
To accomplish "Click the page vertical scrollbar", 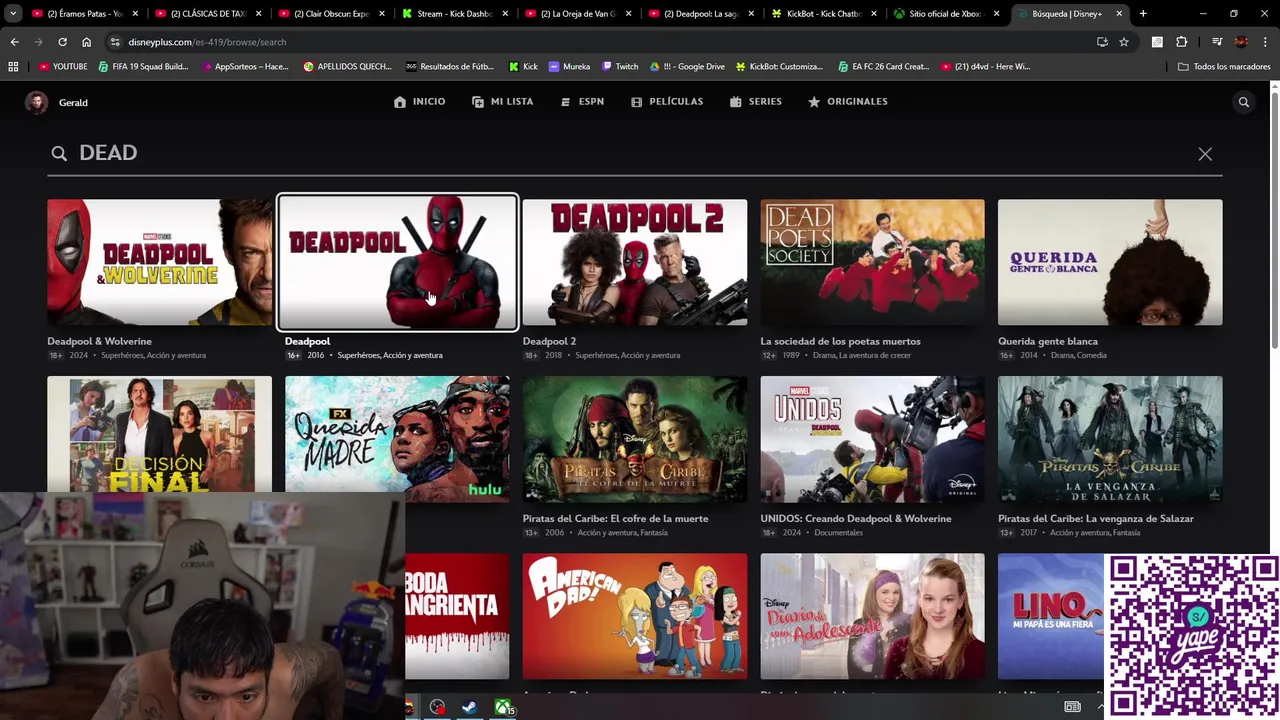I will (1274, 220).
